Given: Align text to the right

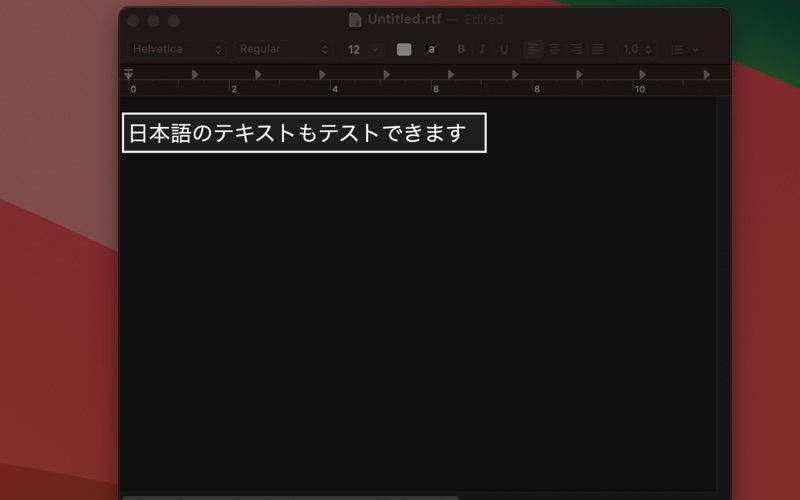Looking at the screenshot, I should (x=576, y=49).
